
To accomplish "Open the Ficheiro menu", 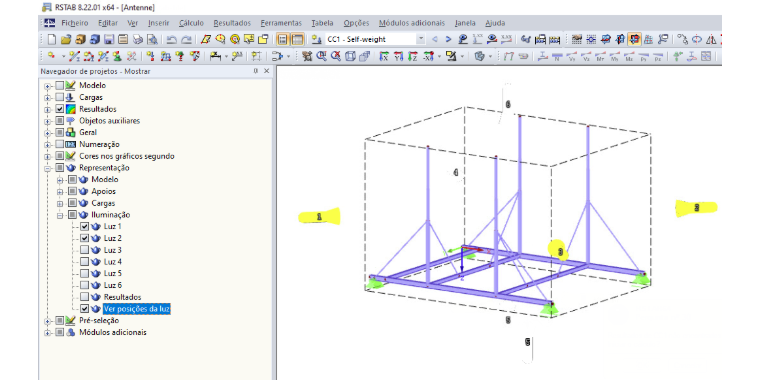I will 75,23.
